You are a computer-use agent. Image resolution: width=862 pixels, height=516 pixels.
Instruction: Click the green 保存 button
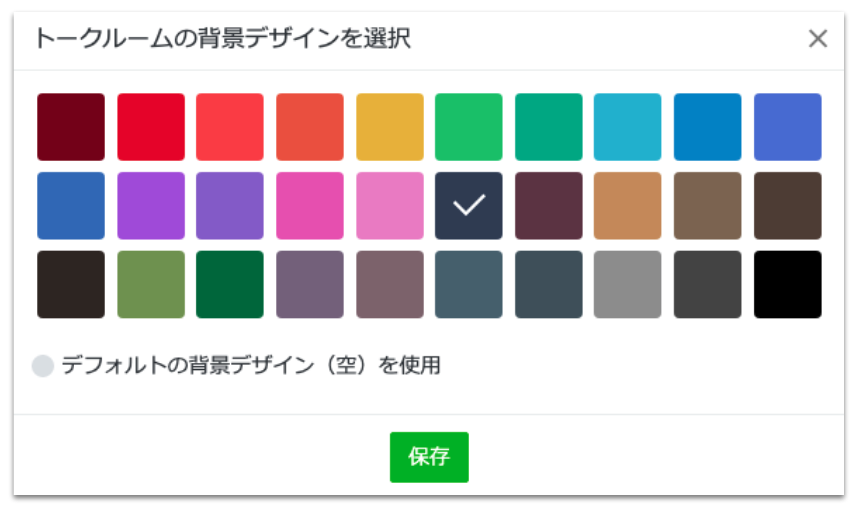(x=429, y=457)
